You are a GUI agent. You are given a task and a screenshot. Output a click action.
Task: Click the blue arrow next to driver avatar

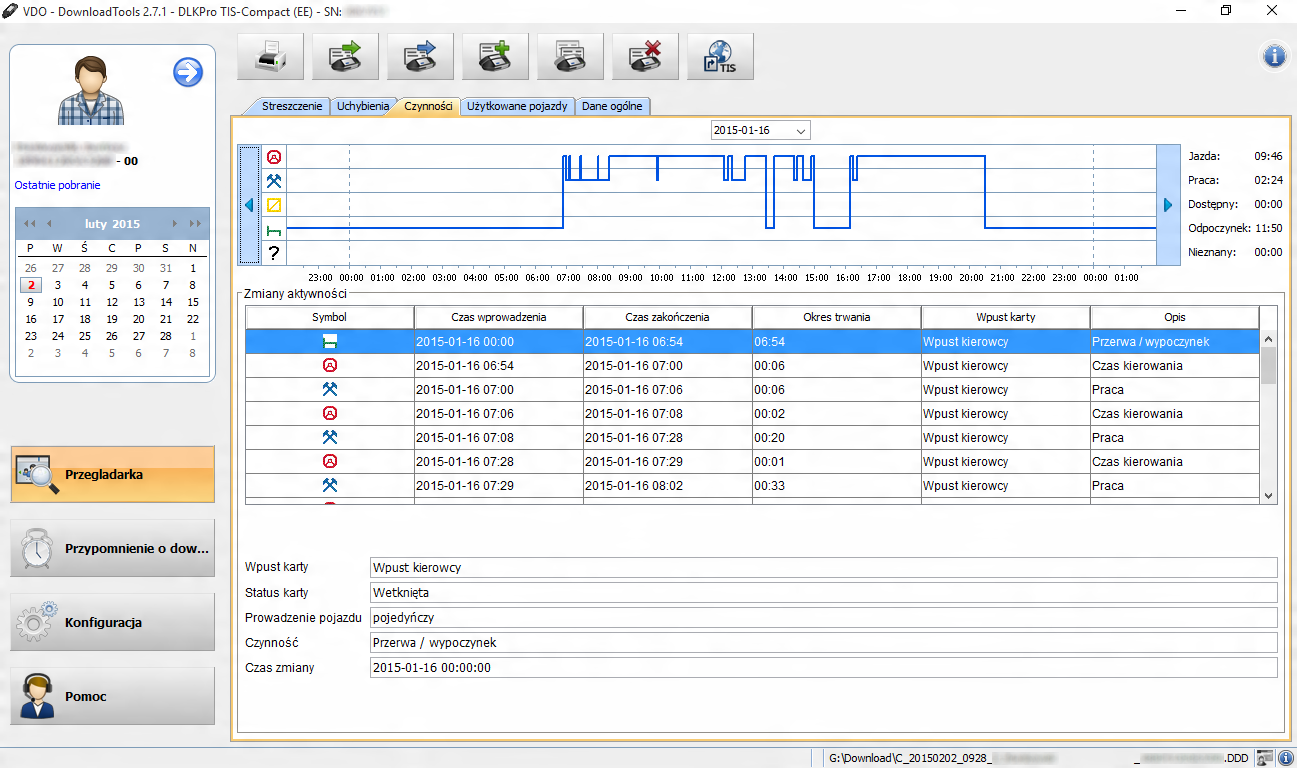188,72
